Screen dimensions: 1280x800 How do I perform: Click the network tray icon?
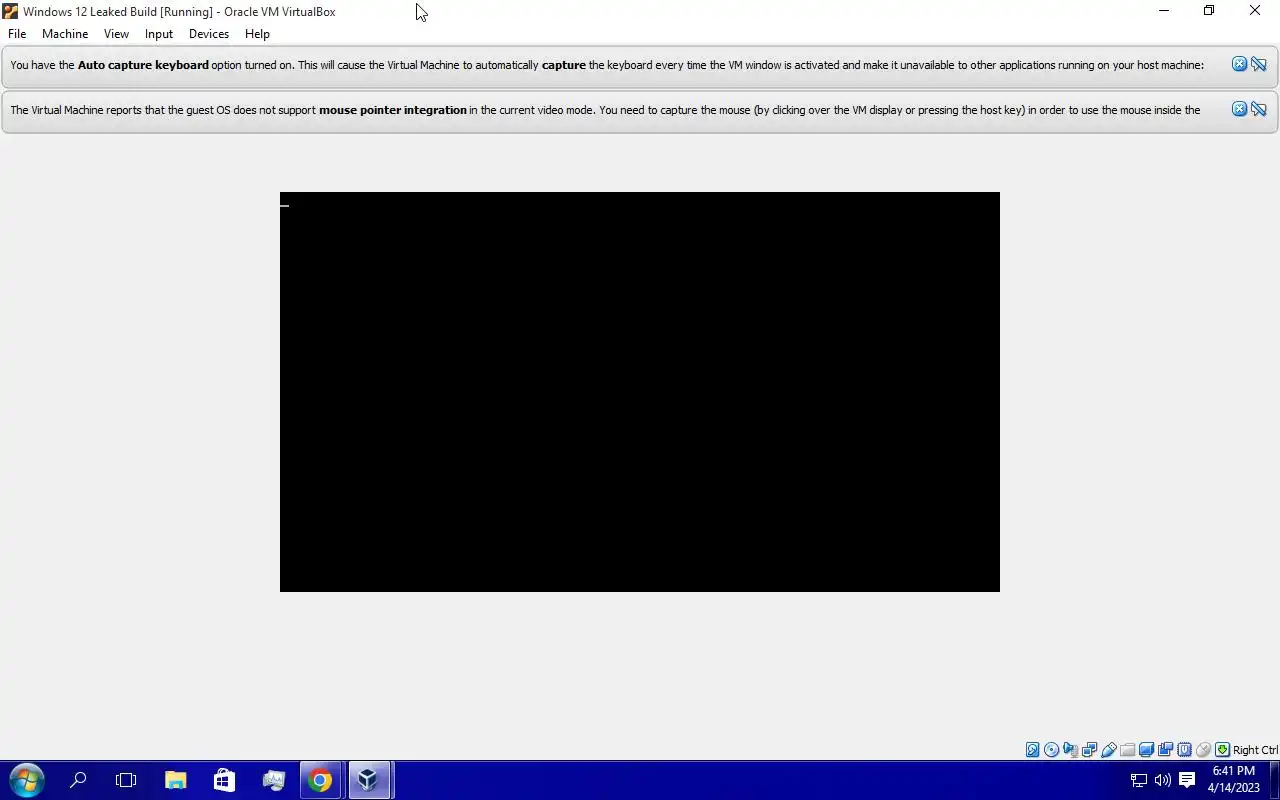pos(1139,780)
